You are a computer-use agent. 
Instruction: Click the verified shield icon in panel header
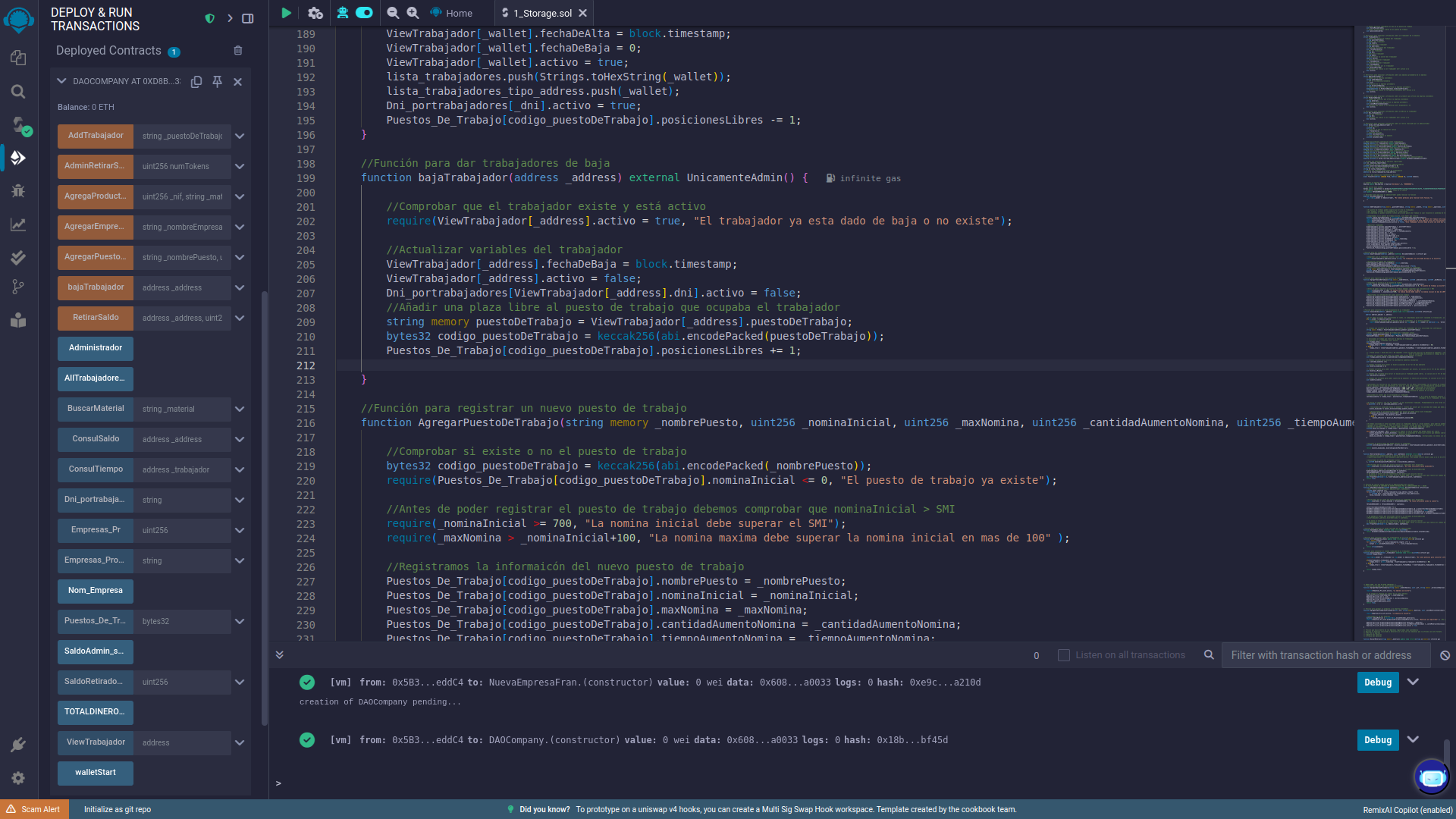[x=210, y=18]
